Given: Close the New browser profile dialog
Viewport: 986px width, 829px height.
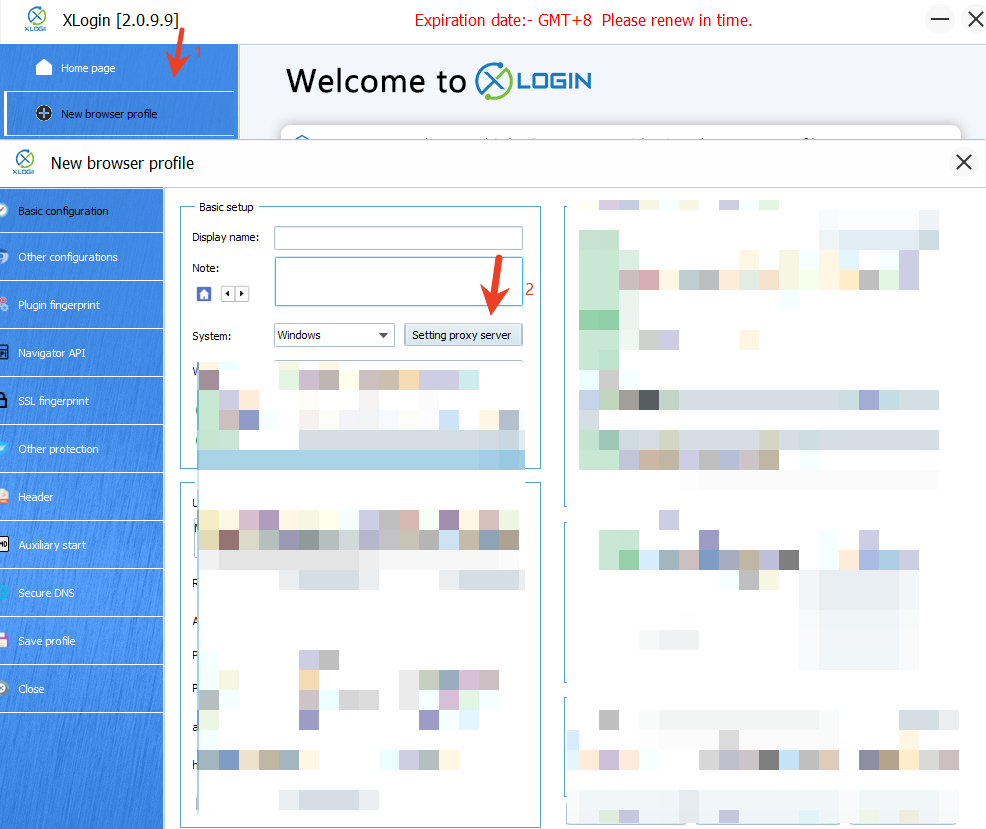Looking at the screenshot, I should 963,162.
